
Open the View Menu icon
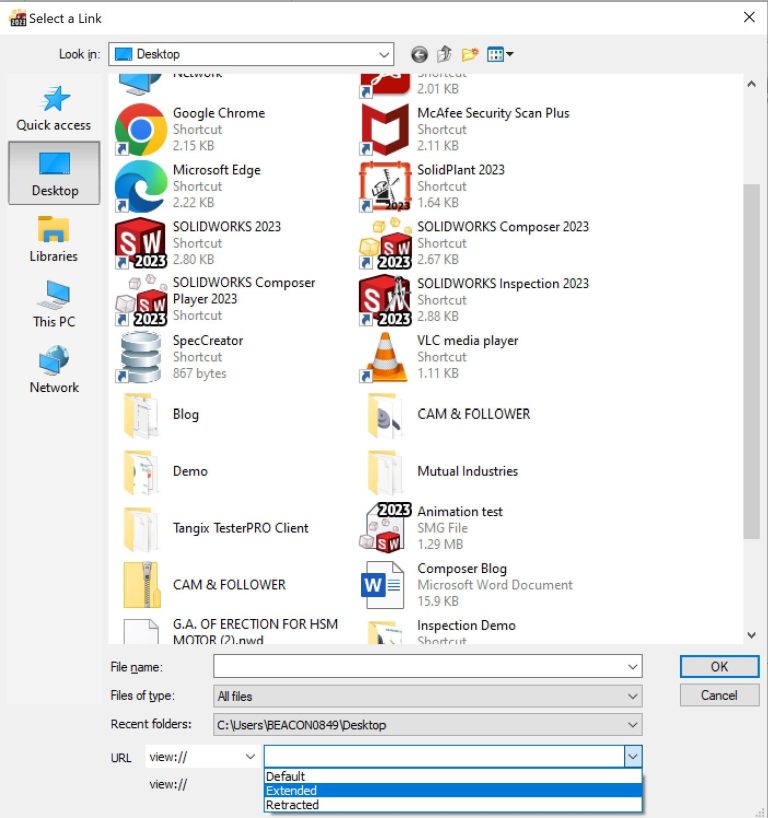pyautogui.click(x=495, y=54)
